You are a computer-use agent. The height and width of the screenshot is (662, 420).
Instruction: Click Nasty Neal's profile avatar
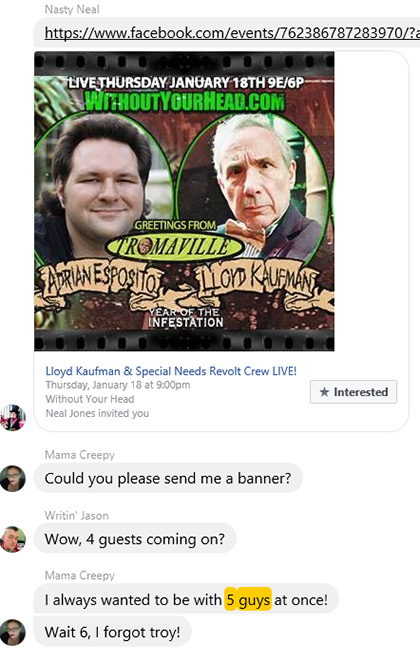point(13,418)
